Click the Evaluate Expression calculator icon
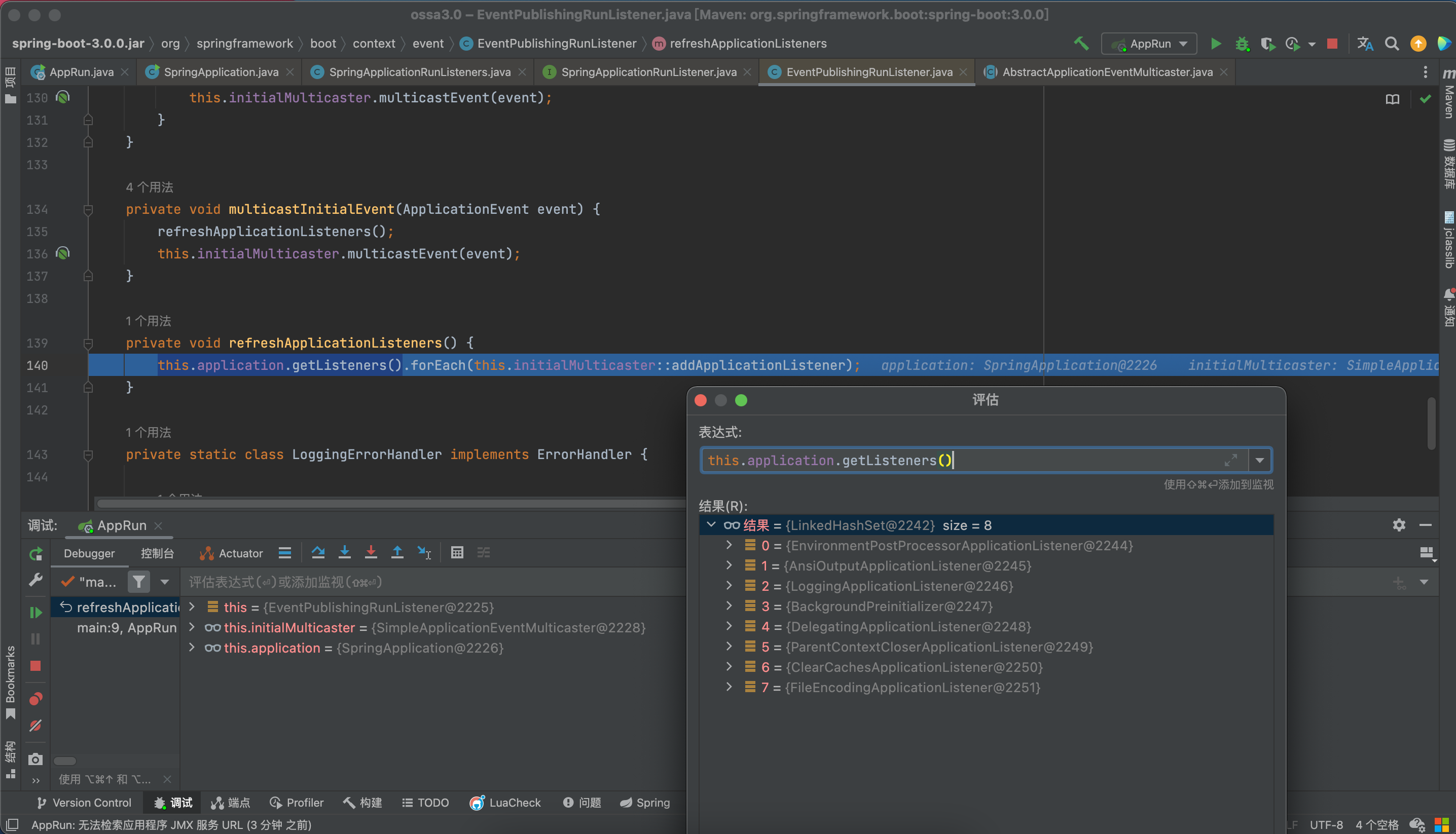1456x834 pixels. (x=457, y=553)
